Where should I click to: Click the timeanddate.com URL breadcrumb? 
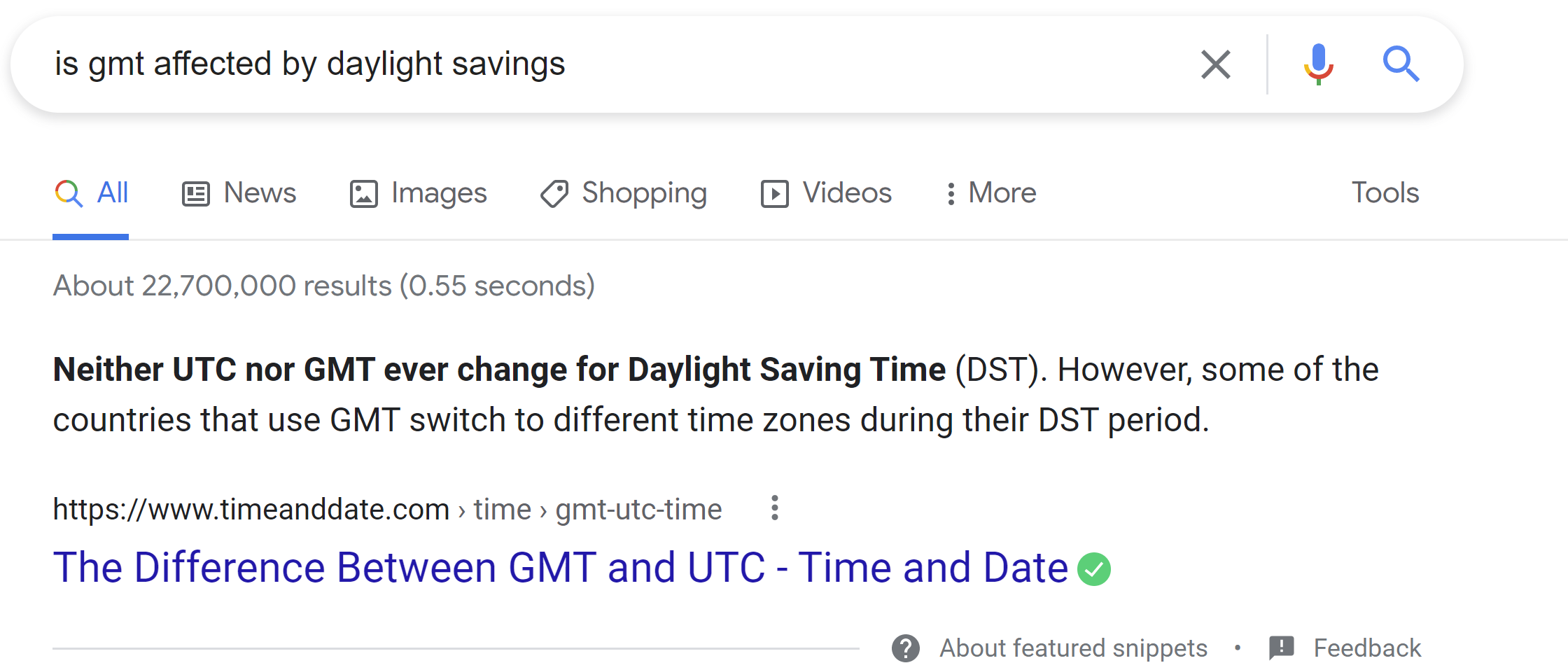click(388, 509)
